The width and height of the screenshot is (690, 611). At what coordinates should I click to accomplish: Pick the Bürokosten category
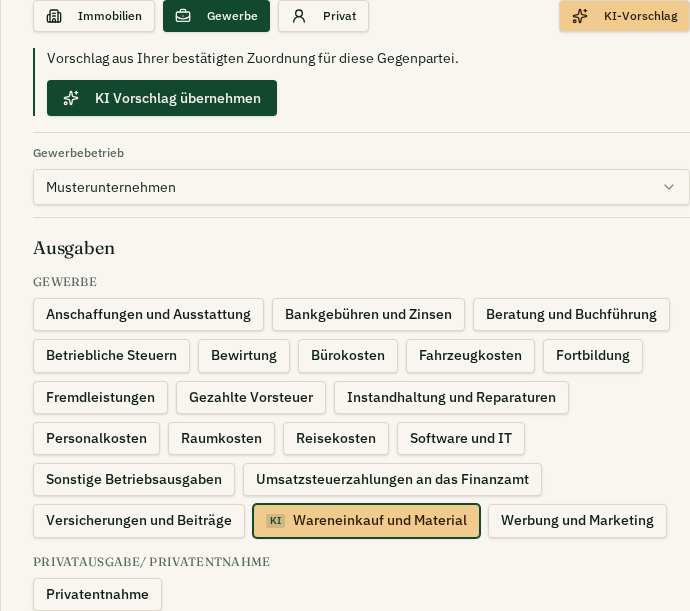click(x=348, y=356)
